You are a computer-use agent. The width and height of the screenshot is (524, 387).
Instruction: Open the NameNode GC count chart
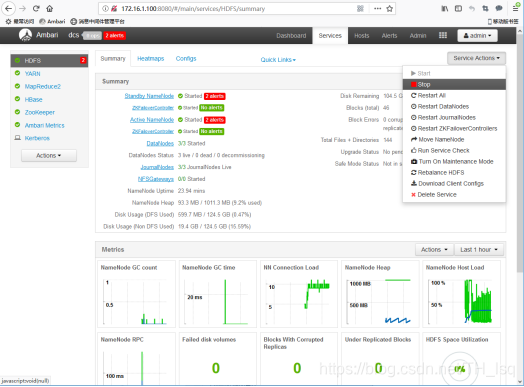[136, 294]
